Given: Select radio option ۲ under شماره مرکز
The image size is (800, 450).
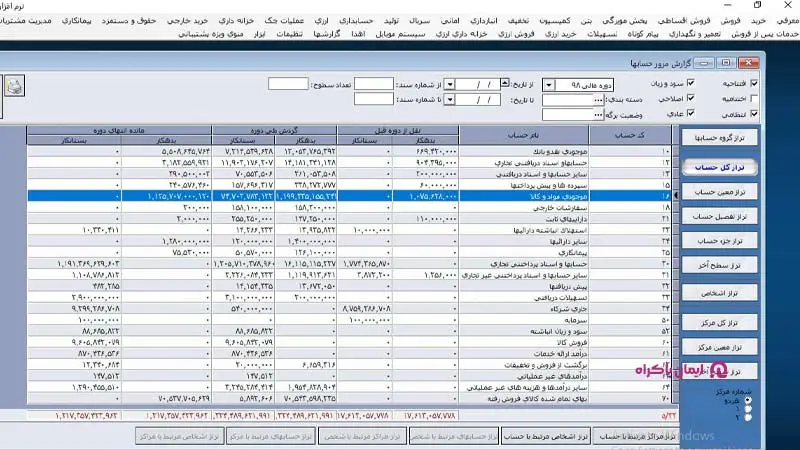Looking at the screenshot, I should [748, 417].
